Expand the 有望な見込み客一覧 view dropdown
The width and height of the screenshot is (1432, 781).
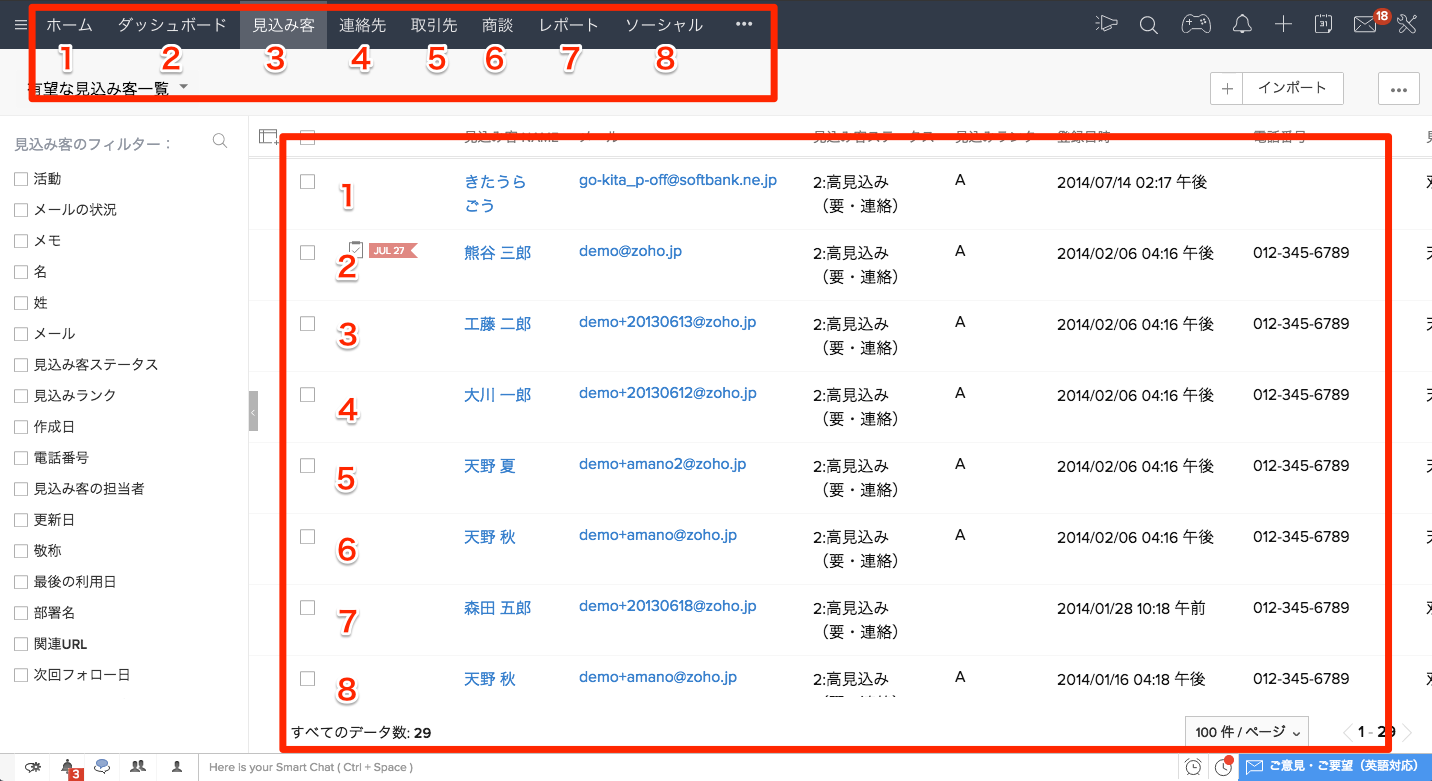(x=184, y=88)
